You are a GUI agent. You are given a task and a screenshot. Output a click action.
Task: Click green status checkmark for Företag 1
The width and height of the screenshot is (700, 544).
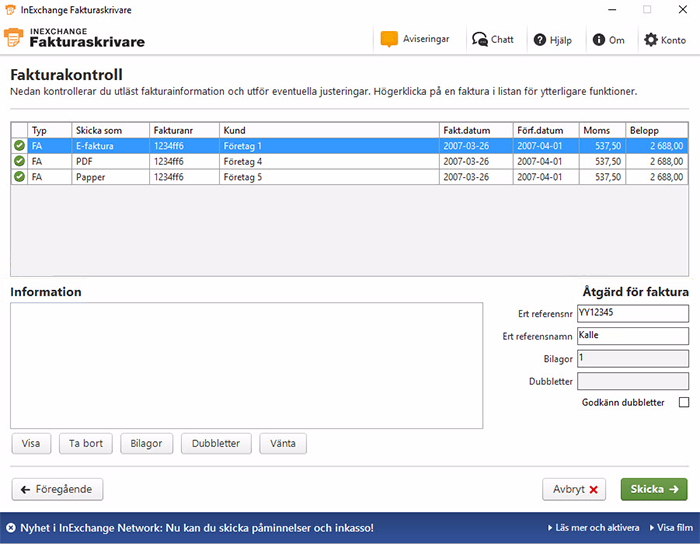[19, 145]
